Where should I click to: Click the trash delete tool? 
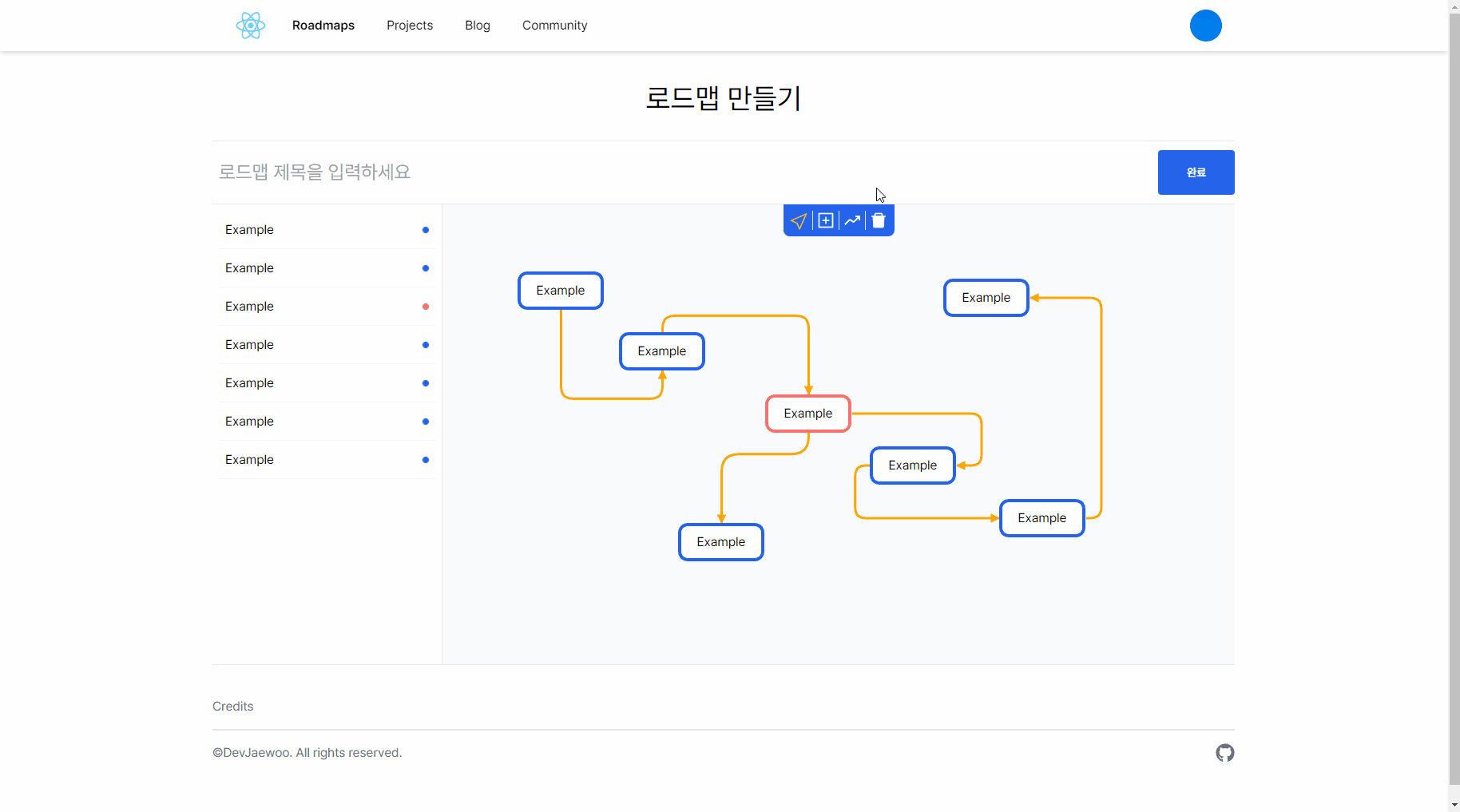(878, 220)
